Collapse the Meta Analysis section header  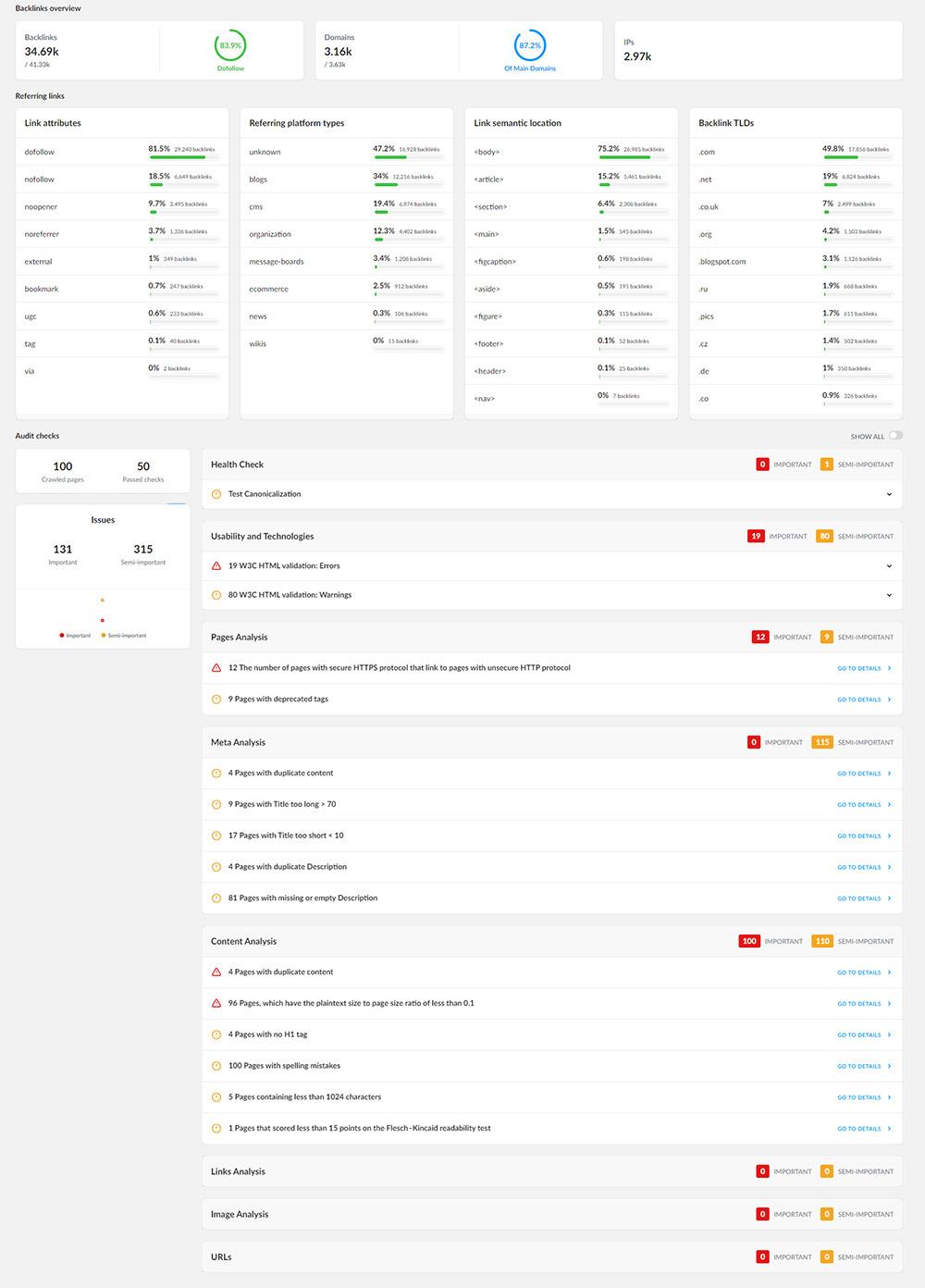pos(552,742)
